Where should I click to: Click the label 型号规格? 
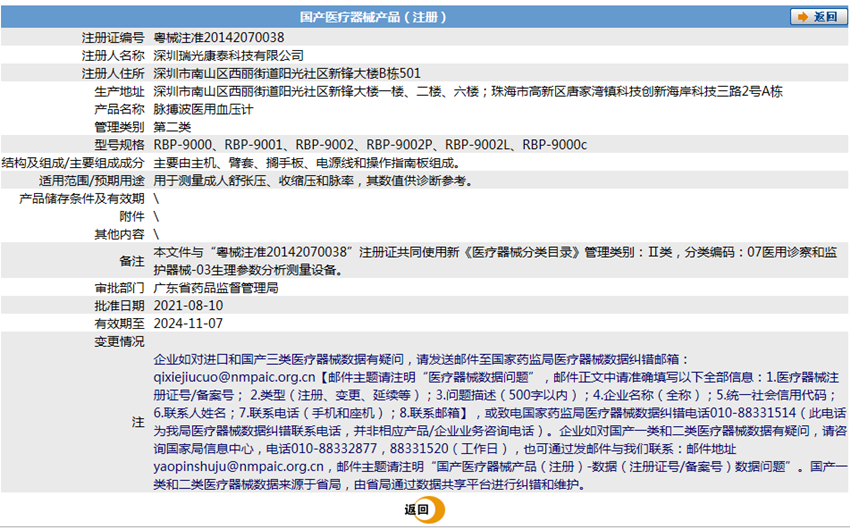(x=119, y=145)
